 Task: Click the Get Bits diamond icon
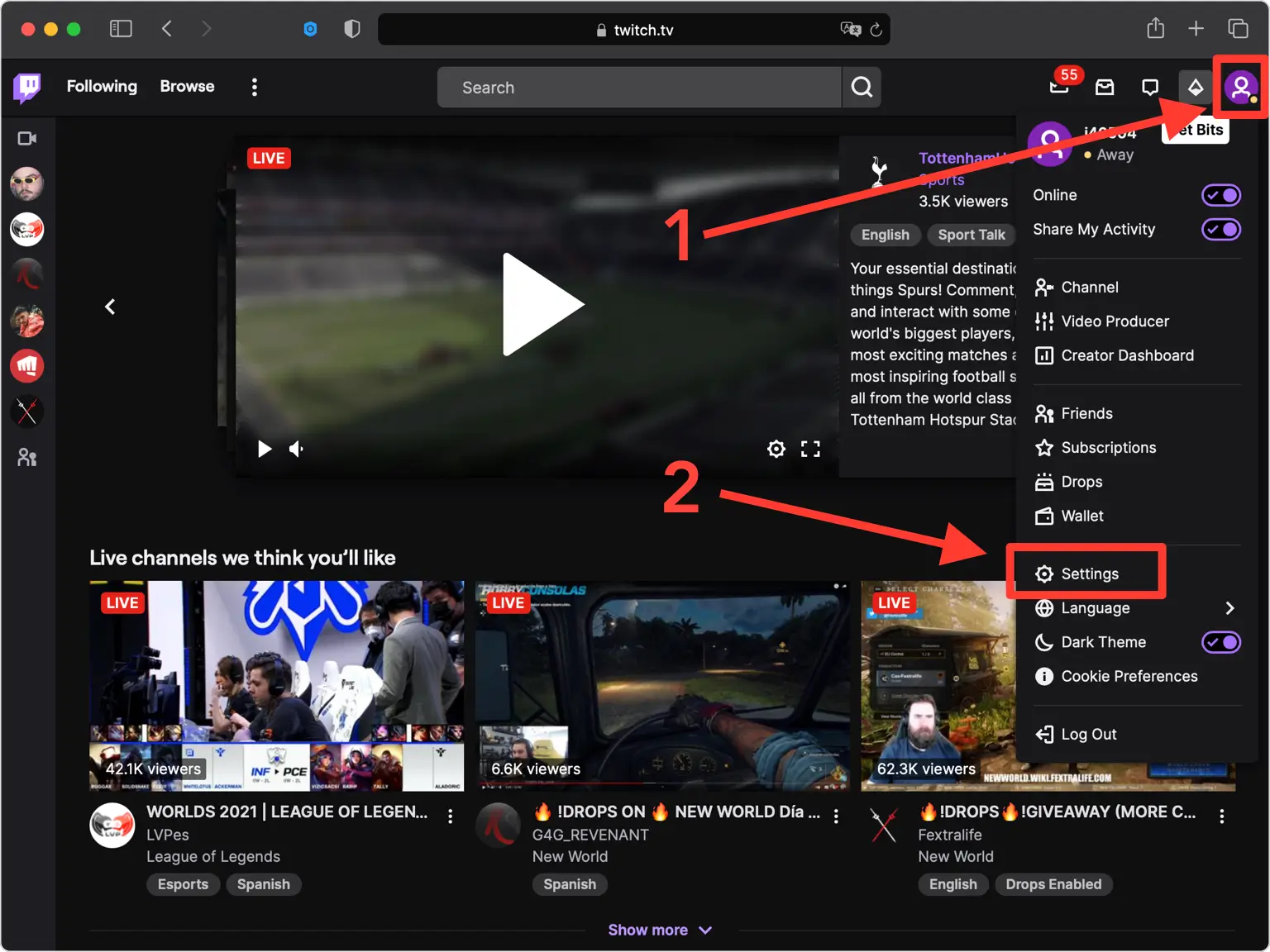point(1196,87)
